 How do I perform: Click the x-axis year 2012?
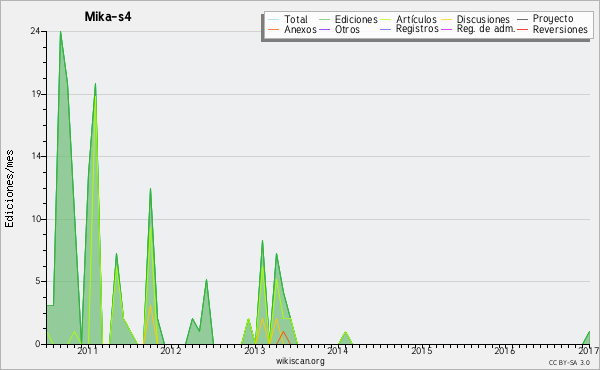(171, 350)
